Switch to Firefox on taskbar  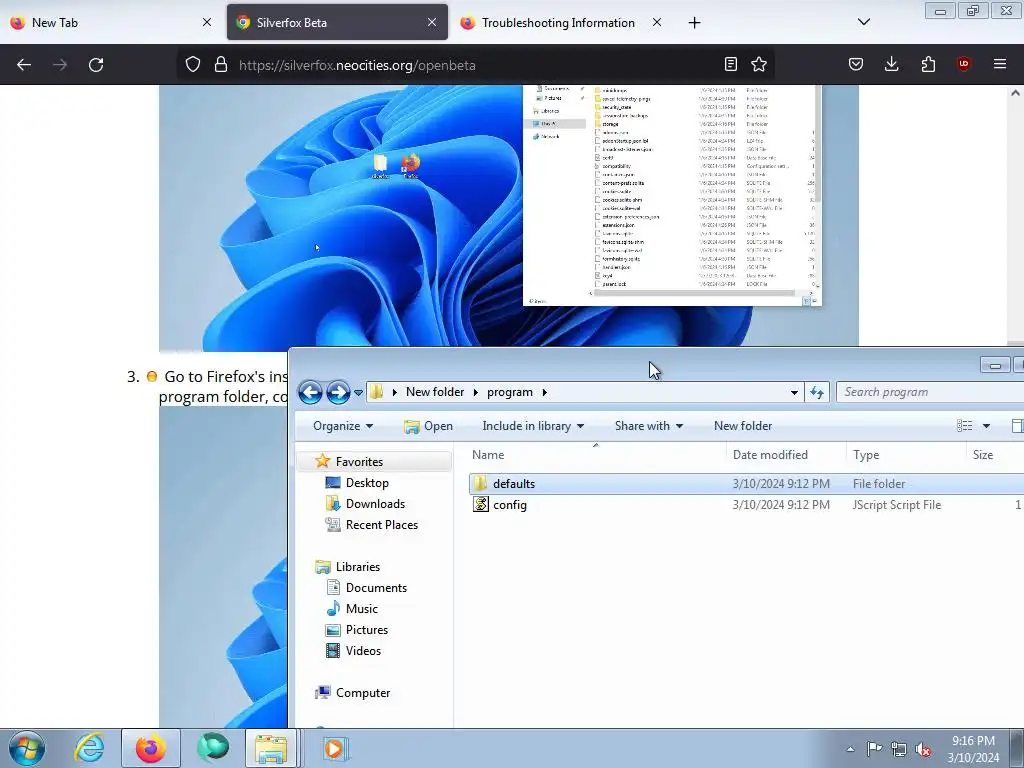tap(151, 748)
